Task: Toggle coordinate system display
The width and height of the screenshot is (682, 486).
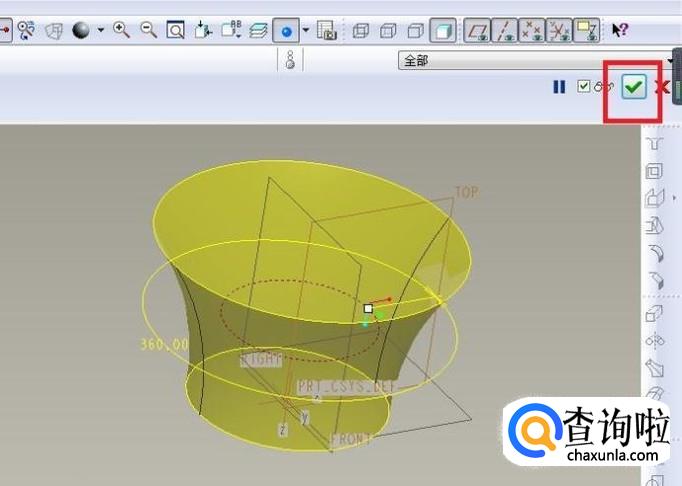Action: [x=560, y=30]
